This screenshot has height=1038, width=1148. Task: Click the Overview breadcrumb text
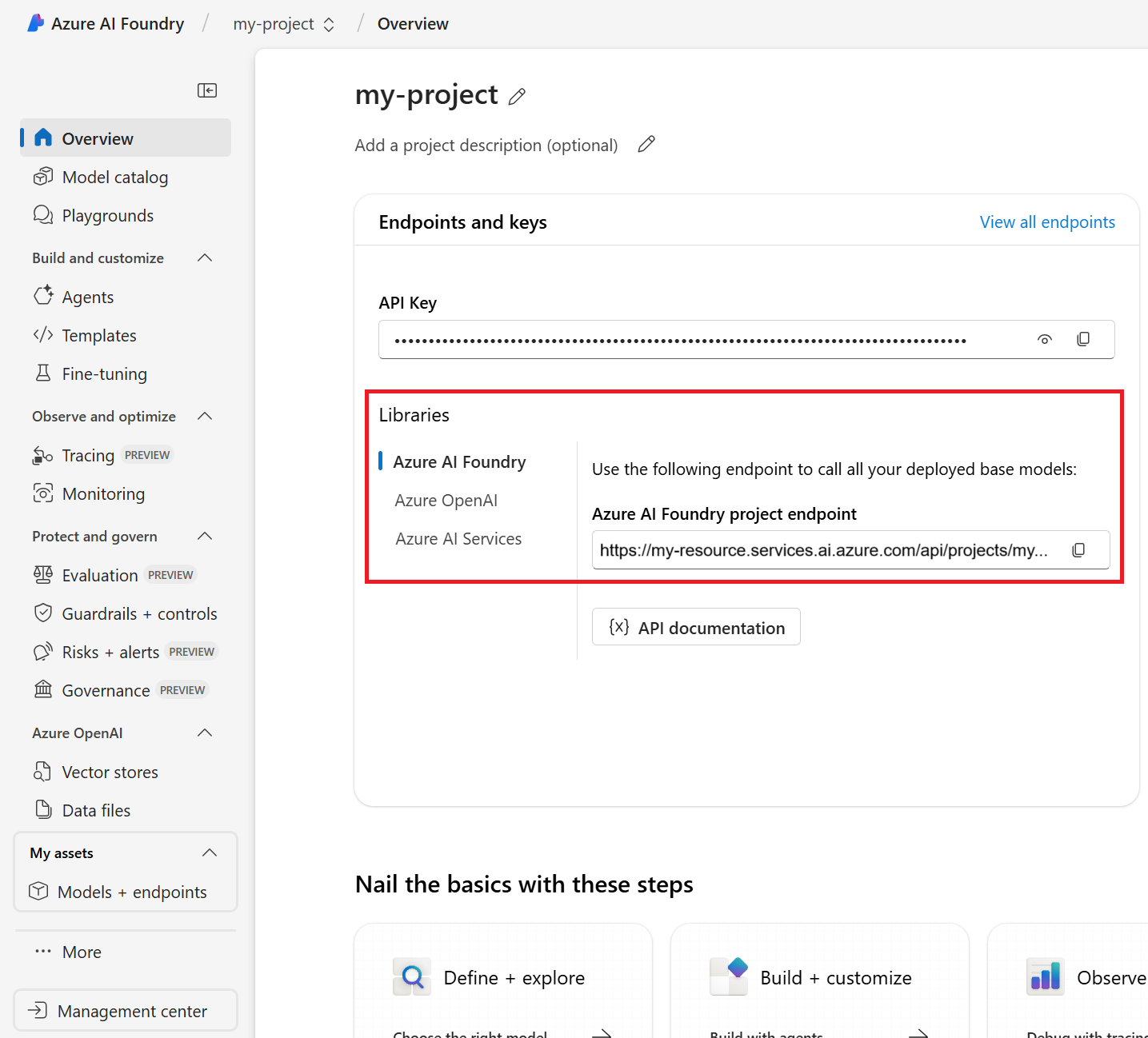[413, 24]
